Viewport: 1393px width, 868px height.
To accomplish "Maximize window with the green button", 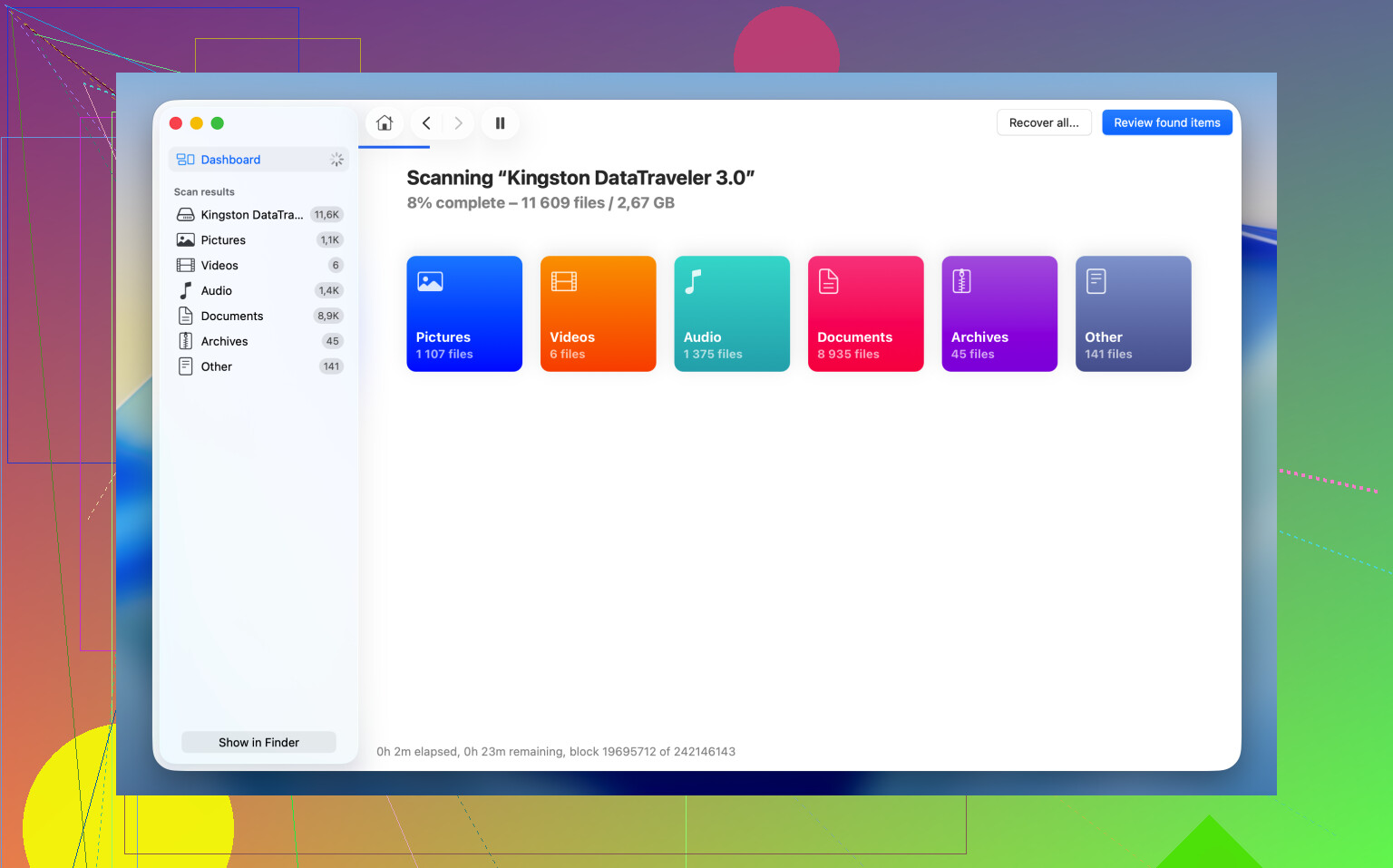I will point(218,123).
